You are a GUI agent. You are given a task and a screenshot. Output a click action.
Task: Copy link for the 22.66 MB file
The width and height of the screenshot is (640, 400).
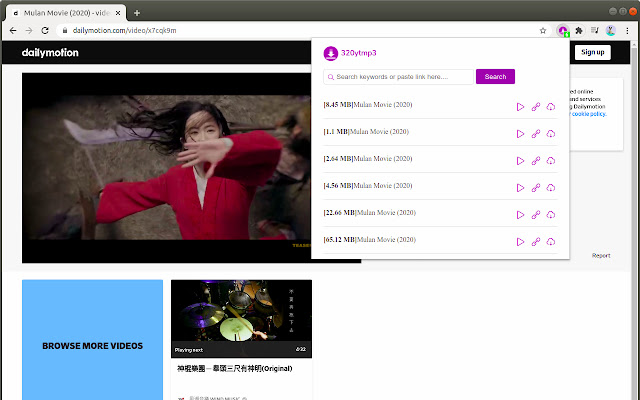tap(536, 214)
